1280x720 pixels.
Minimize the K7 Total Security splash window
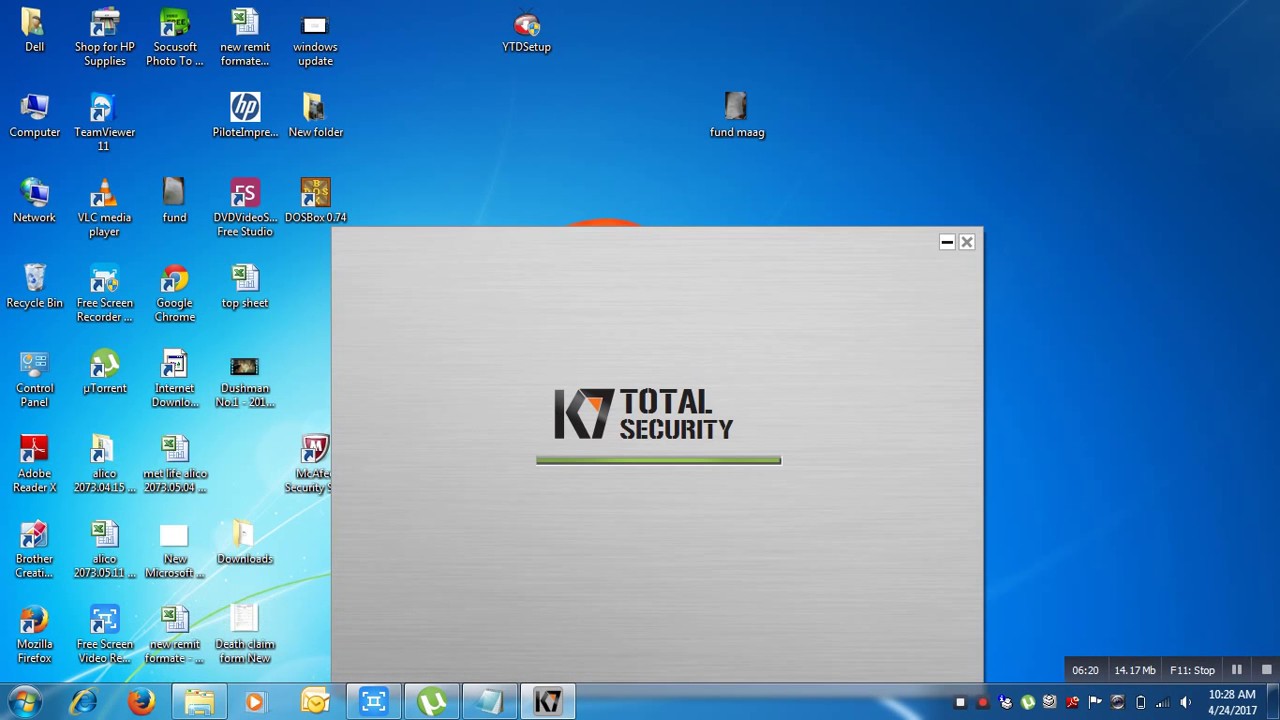pos(947,242)
